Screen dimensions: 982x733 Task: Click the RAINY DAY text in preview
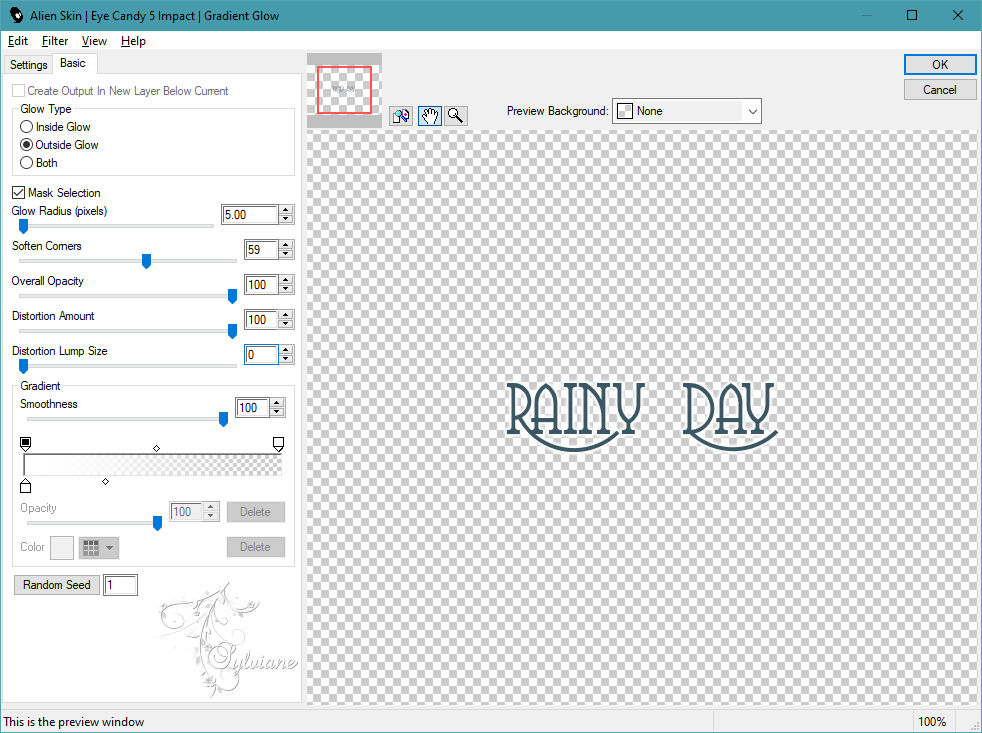pos(642,416)
